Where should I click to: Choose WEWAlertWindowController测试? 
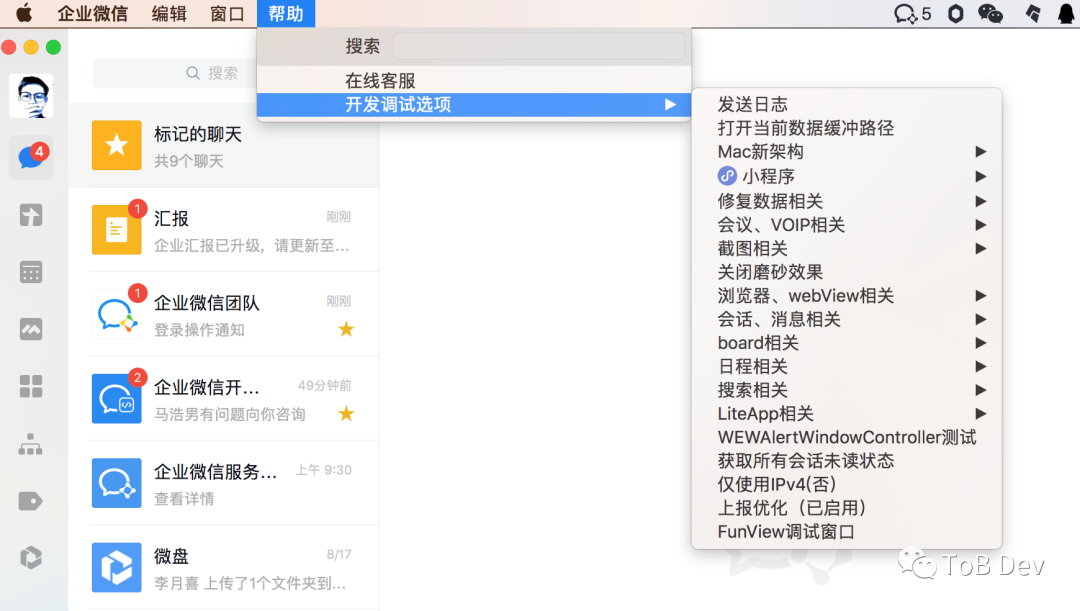[847, 437]
